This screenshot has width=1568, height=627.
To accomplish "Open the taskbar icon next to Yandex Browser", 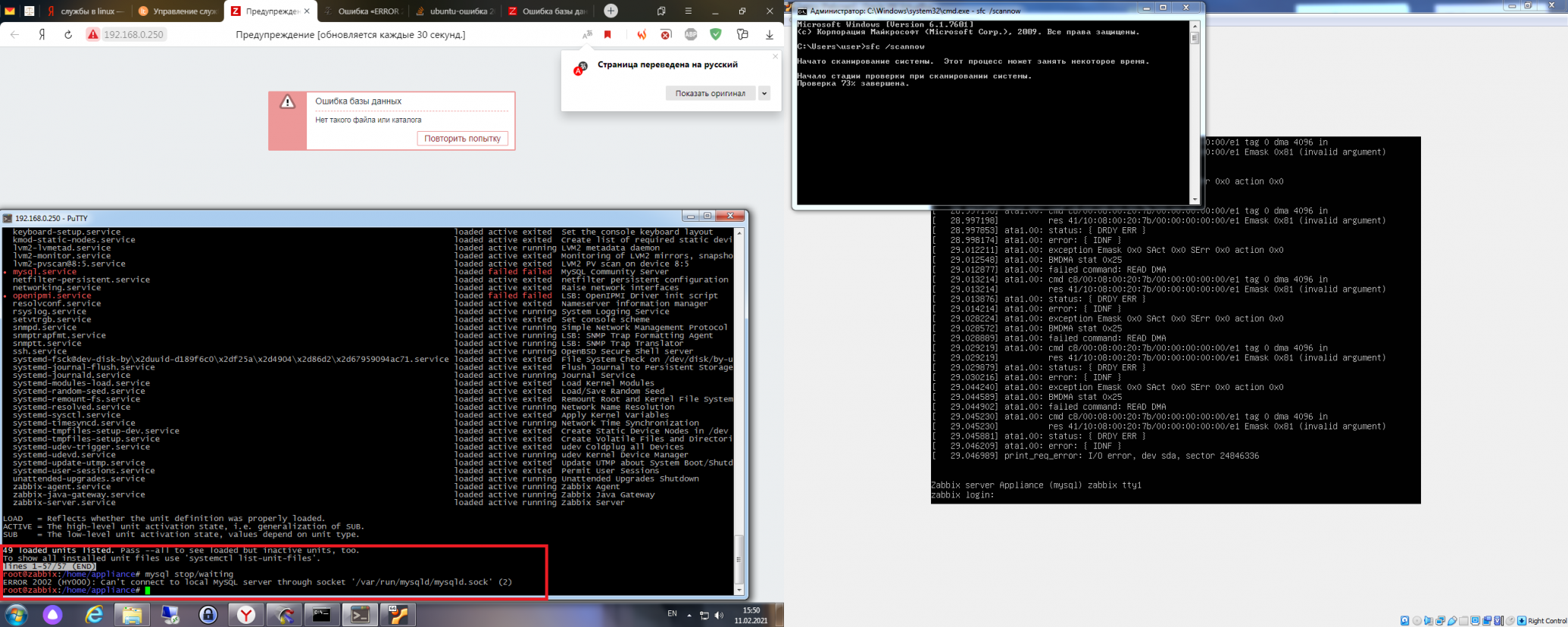I will tap(284, 615).
